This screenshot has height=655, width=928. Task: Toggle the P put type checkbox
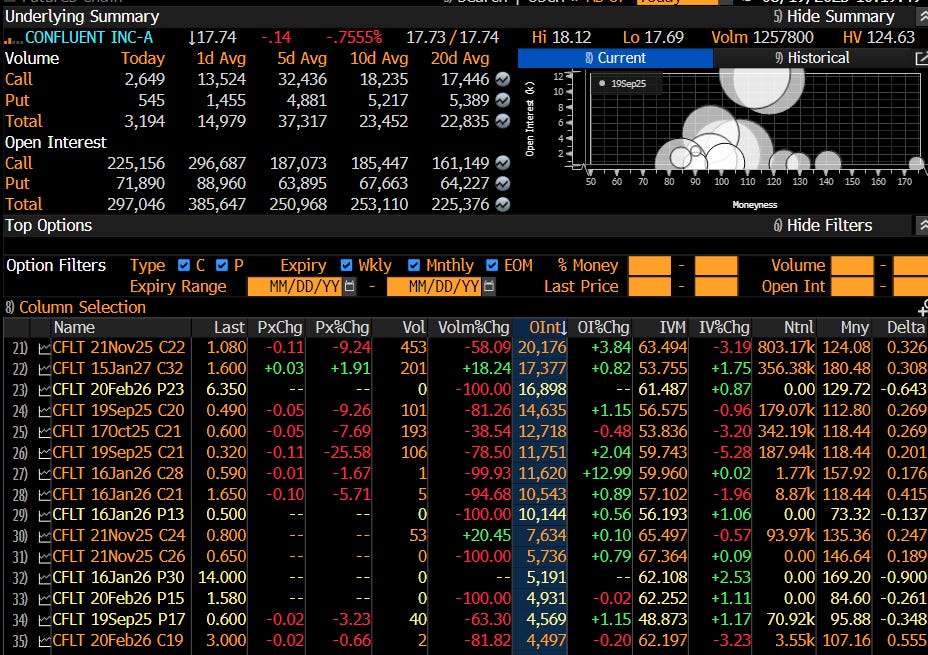pyautogui.click(x=222, y=265)
